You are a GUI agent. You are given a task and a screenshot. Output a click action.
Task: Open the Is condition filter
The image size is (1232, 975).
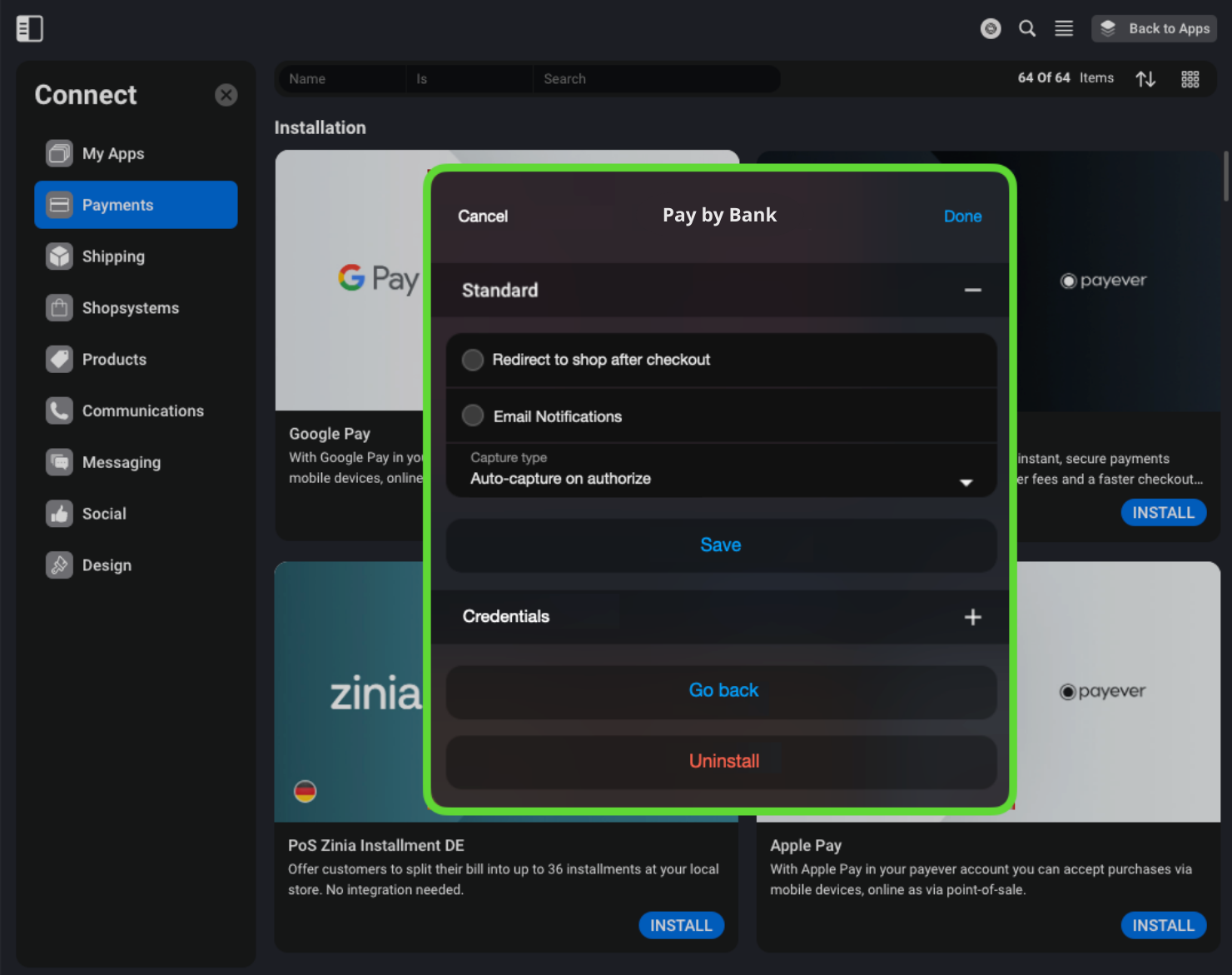click(x=469, y=79)
